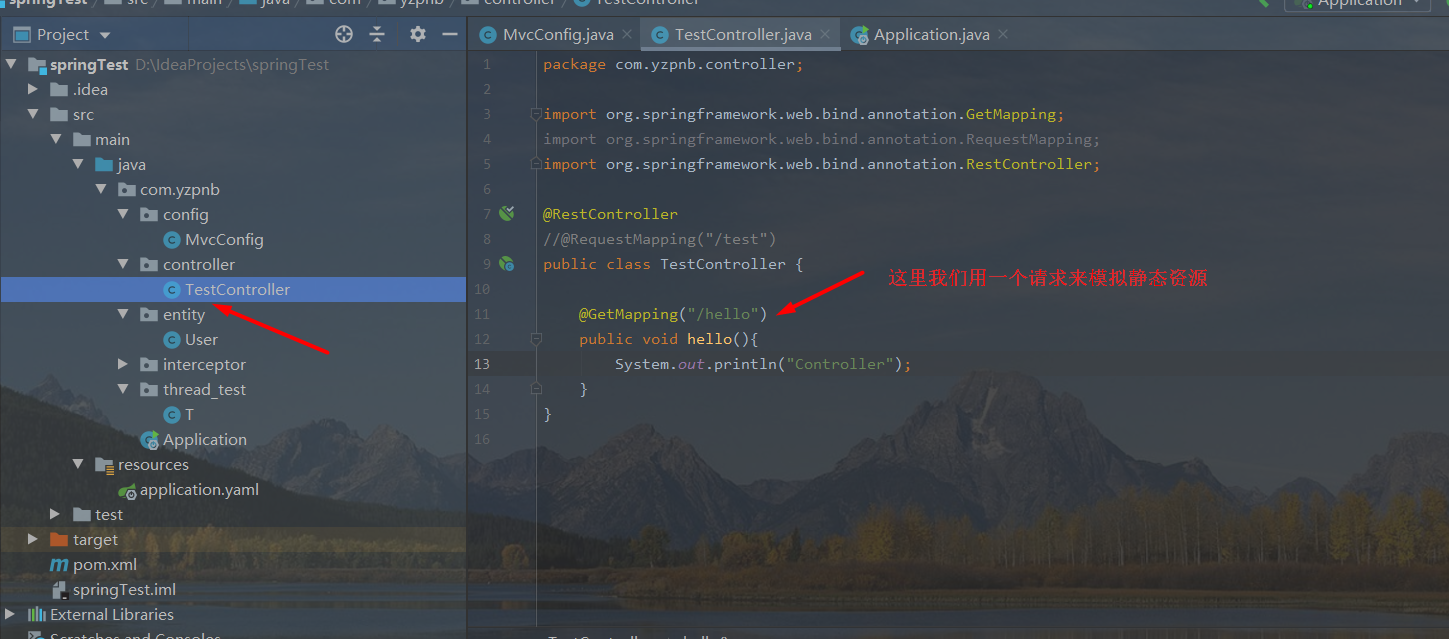Click the package declaration on line 1
Image resolution: width=1449 pixels, height=639 pixels.
click(x=673, y=64)
